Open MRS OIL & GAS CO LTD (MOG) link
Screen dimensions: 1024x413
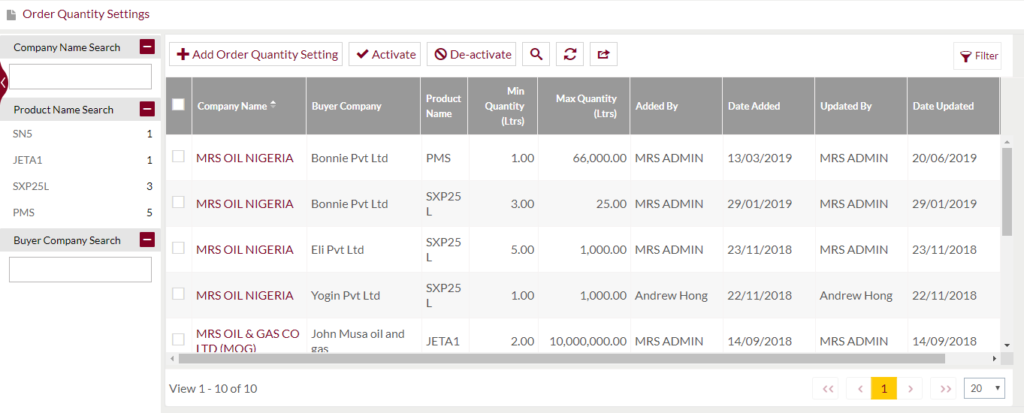click(x=248, y=340)
